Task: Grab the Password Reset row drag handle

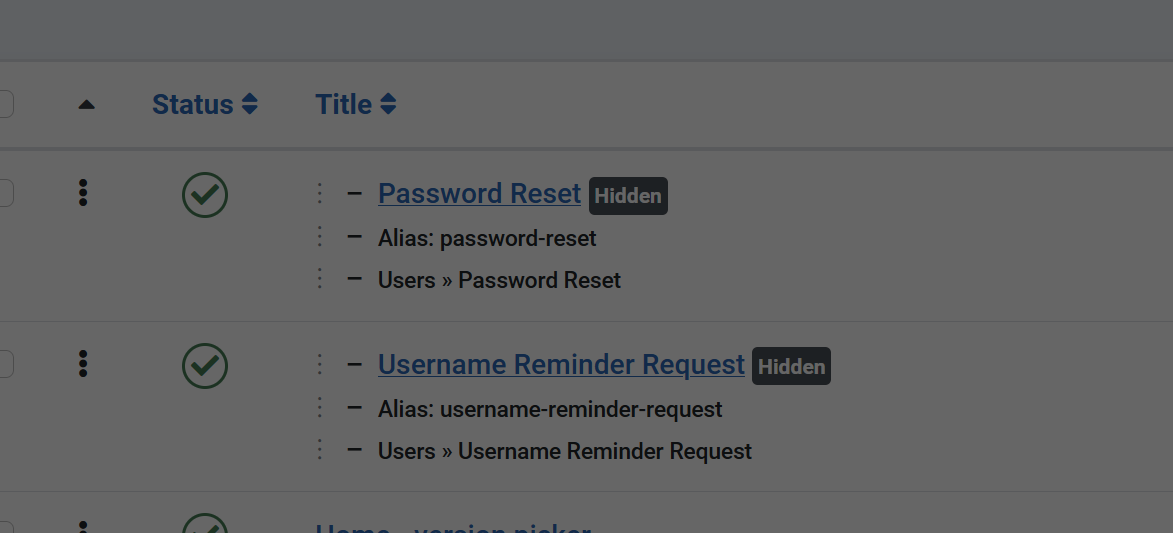Action: click(83, 193)
